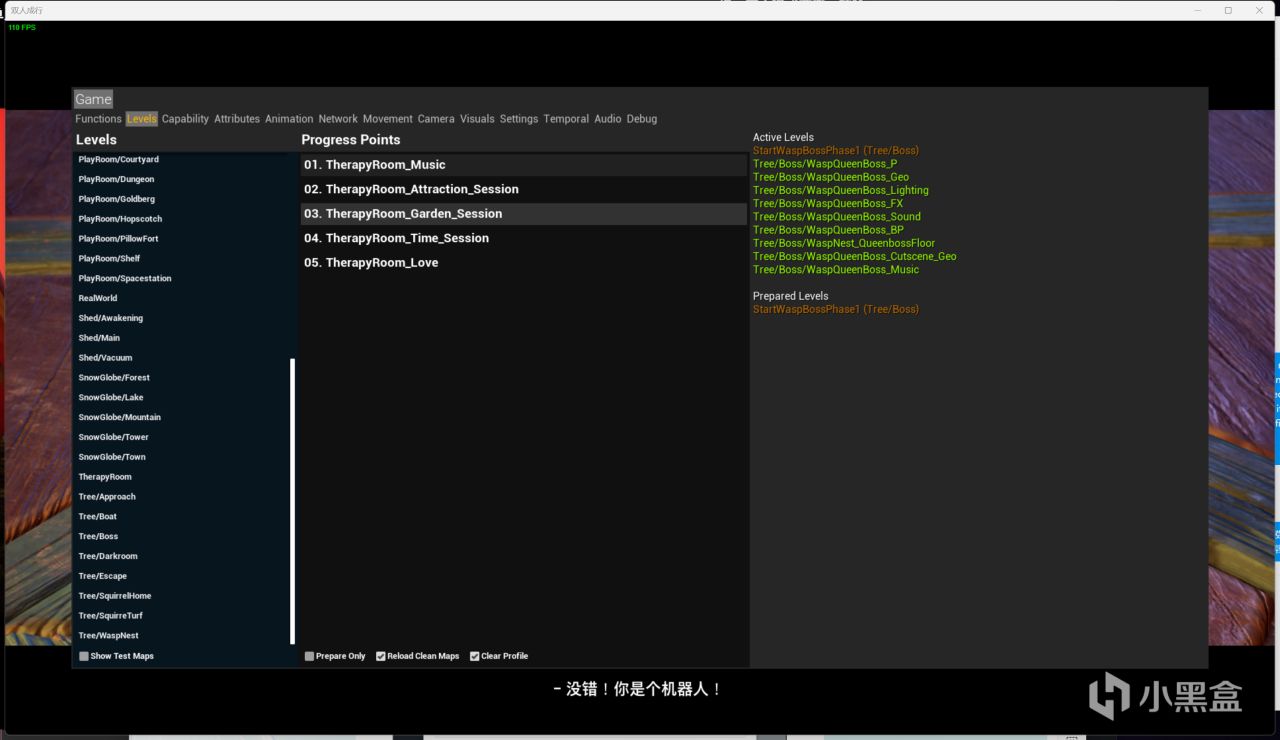The width and height of the screenshot is (1280, 740).
Task: Open the Capability tab
Action: pos(185,119)
